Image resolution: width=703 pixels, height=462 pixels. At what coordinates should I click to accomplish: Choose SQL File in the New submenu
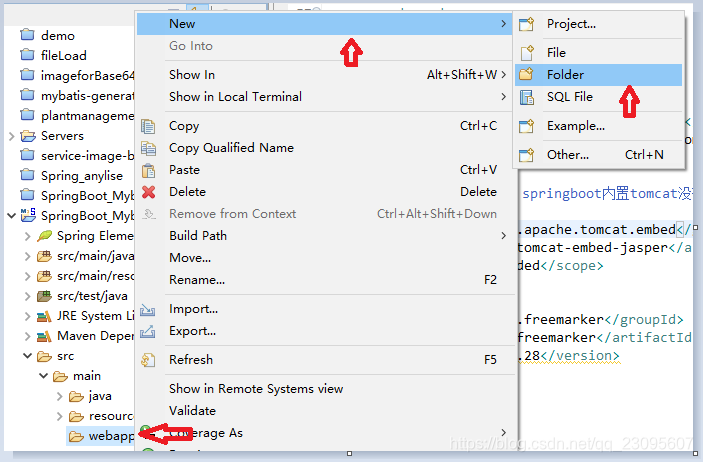pos(599,97)
